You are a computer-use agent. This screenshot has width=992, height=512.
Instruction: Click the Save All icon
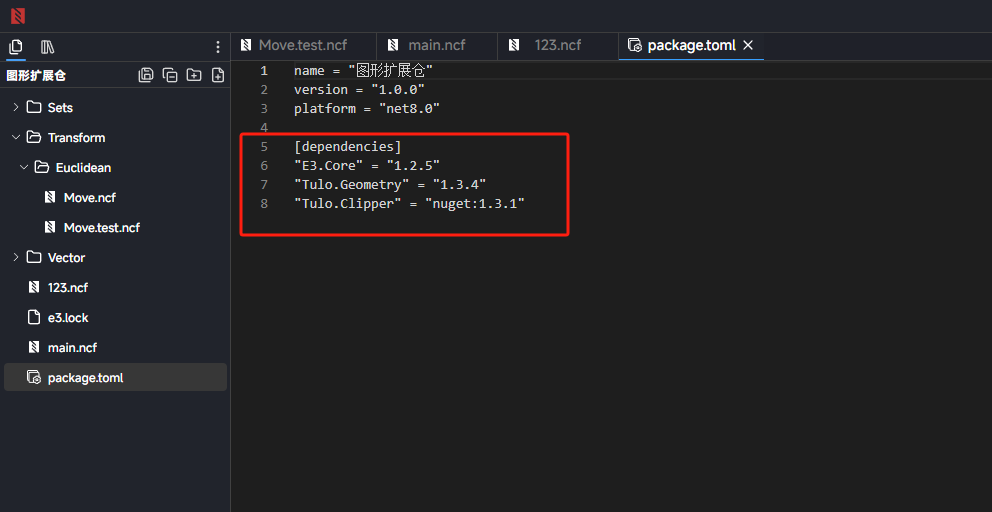(146, 75)
